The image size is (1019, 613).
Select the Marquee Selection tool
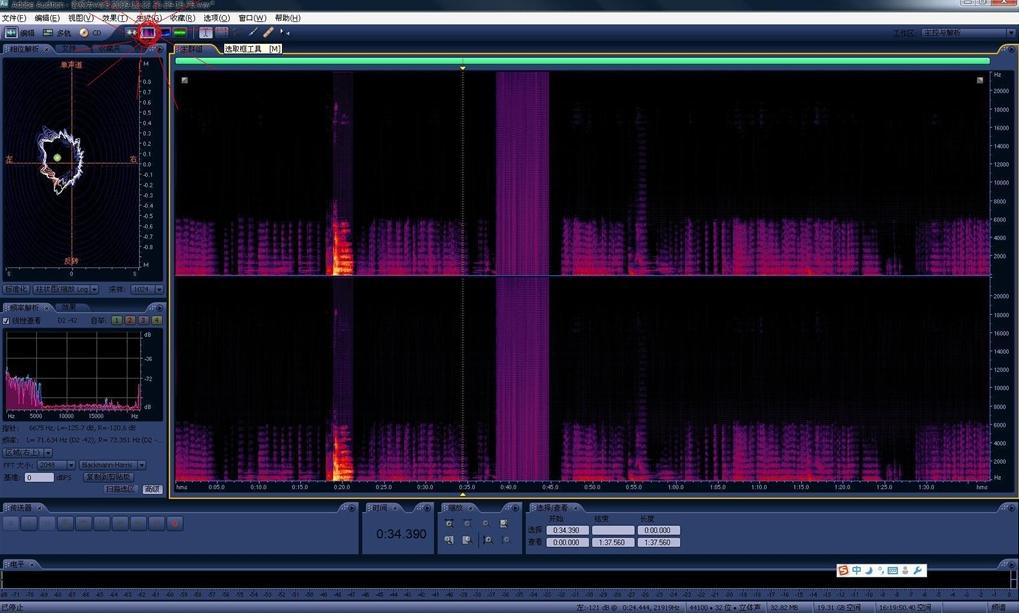[x=222, y=32]
